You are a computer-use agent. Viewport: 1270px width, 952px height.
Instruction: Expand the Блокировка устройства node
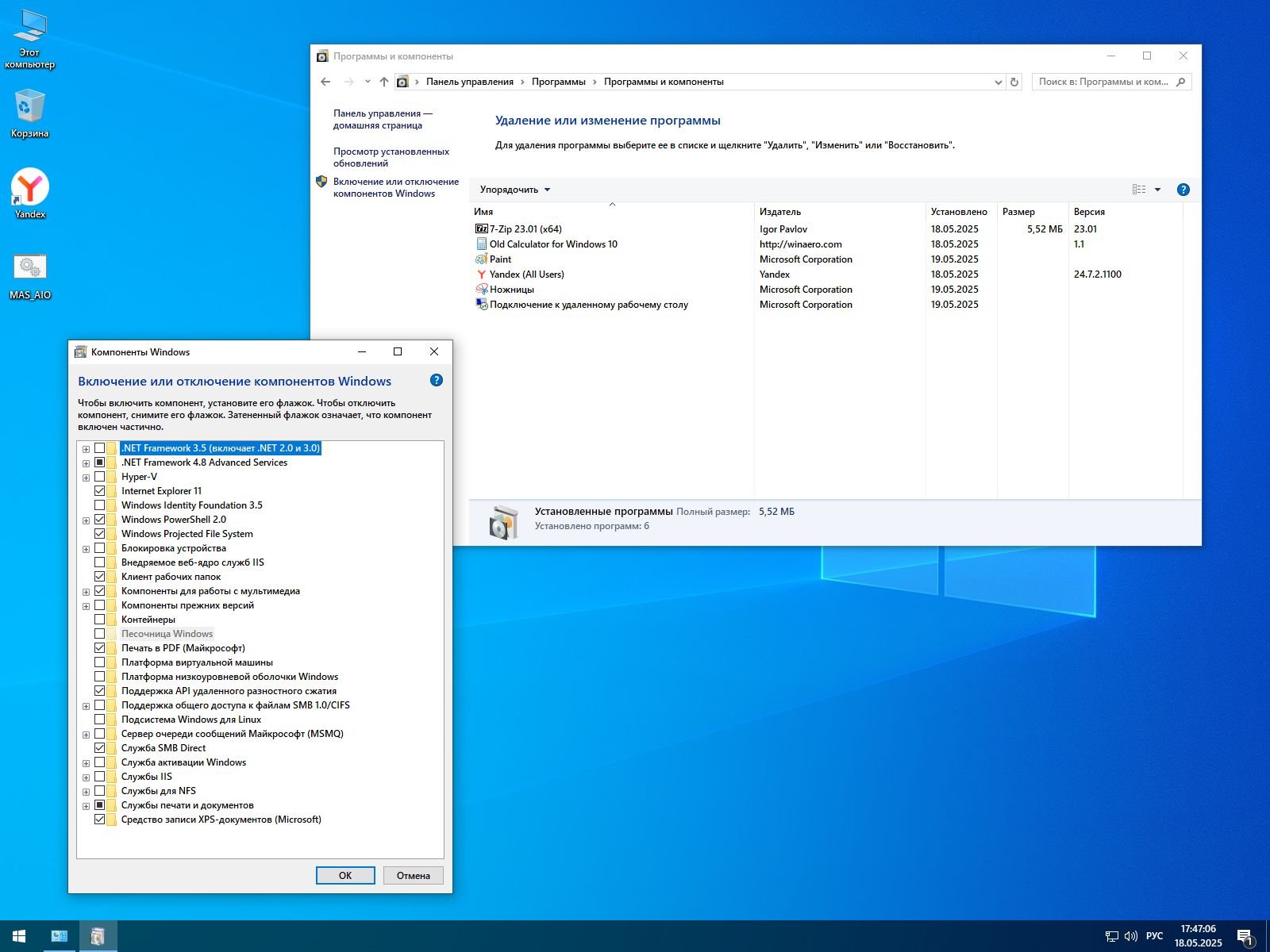[x=86, y=549]
